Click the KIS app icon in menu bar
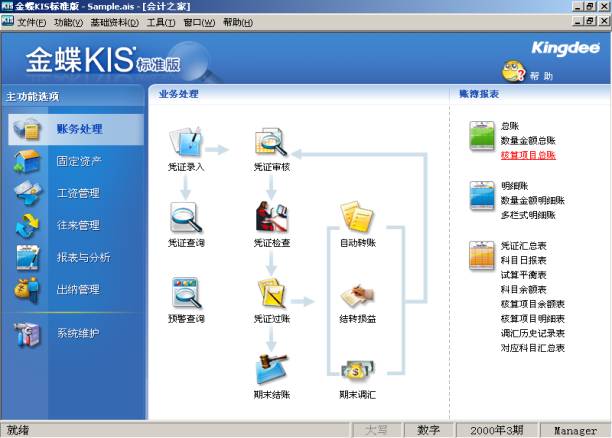This screenshot has width=612, height=438. point(7,22)
